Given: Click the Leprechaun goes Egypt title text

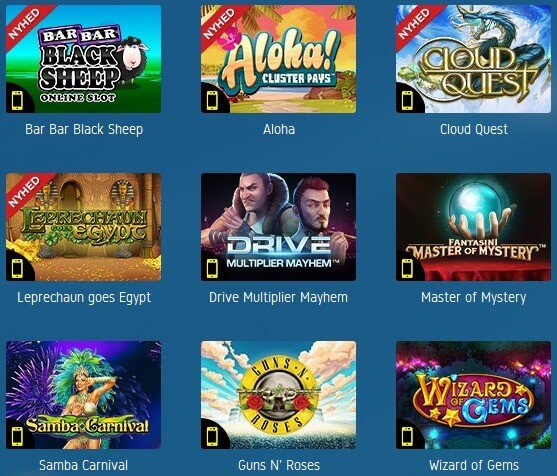Looking at the screenshot, I should coord(84,298).
